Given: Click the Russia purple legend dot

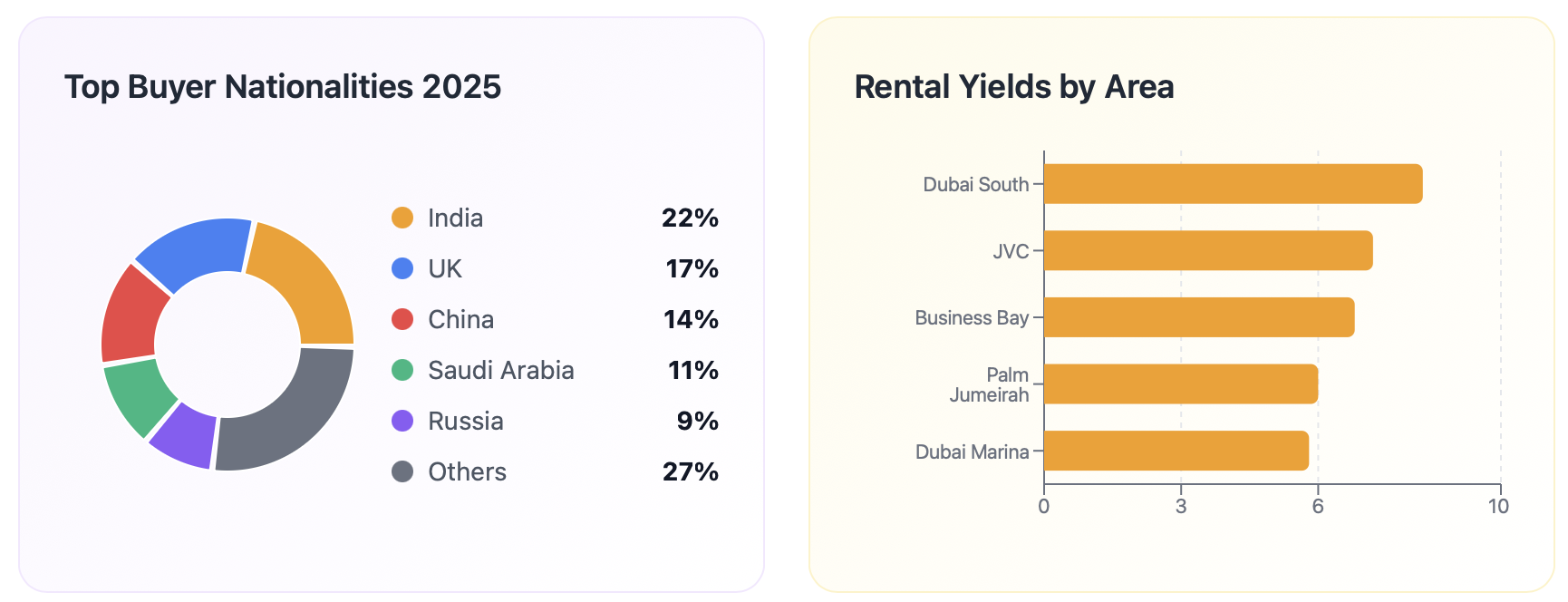Looking at the screenshot, I should point(402,421).
